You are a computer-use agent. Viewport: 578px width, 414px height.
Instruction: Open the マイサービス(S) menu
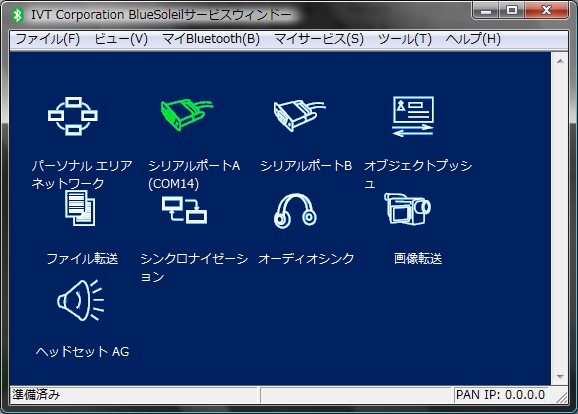pos(319,39)
